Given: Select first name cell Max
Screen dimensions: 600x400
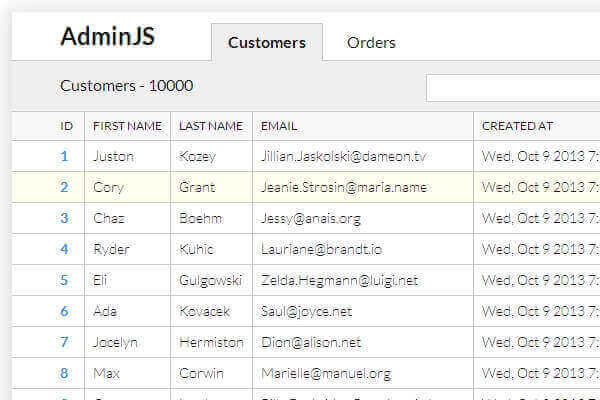Looking at the screenshot, I should pyautogui.click(x=106, y=373).
